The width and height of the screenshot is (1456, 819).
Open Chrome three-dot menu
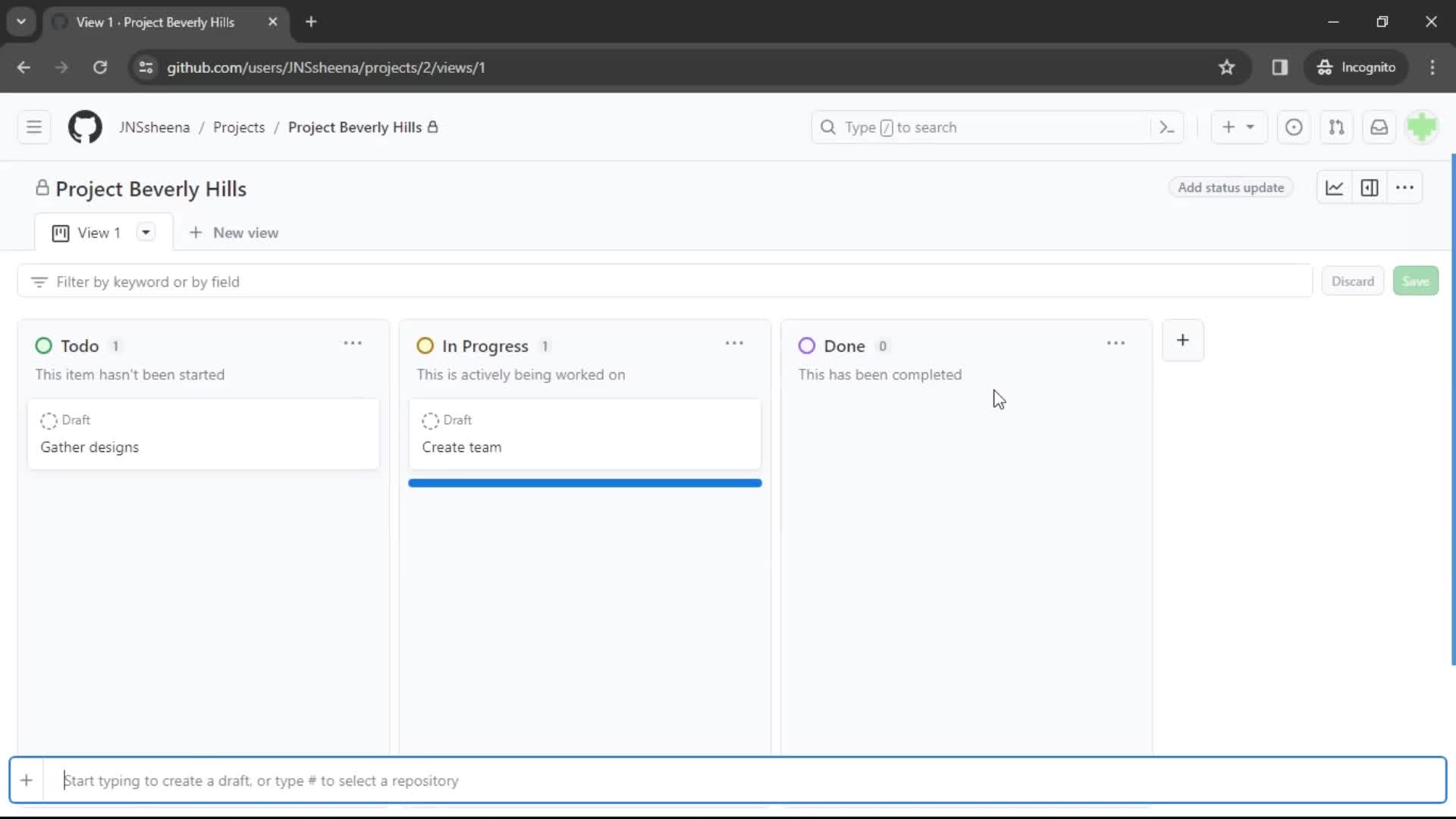pyautogui.click(x=1432, y=67)
